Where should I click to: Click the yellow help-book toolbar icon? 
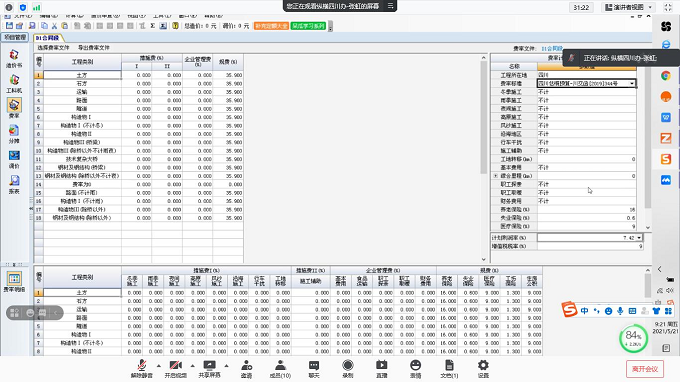pyautogui.click(x=175, y=26)
